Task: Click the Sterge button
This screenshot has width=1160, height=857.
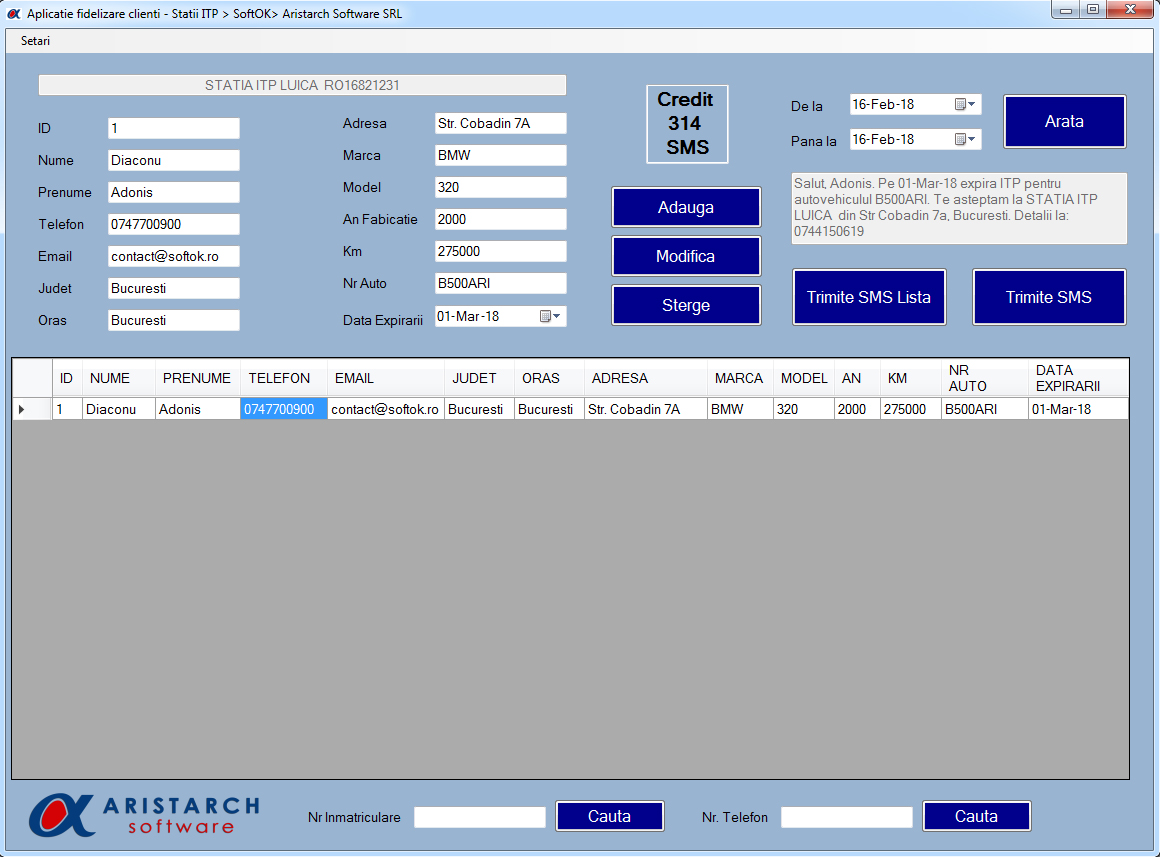Action: click(x=686, y=305)
